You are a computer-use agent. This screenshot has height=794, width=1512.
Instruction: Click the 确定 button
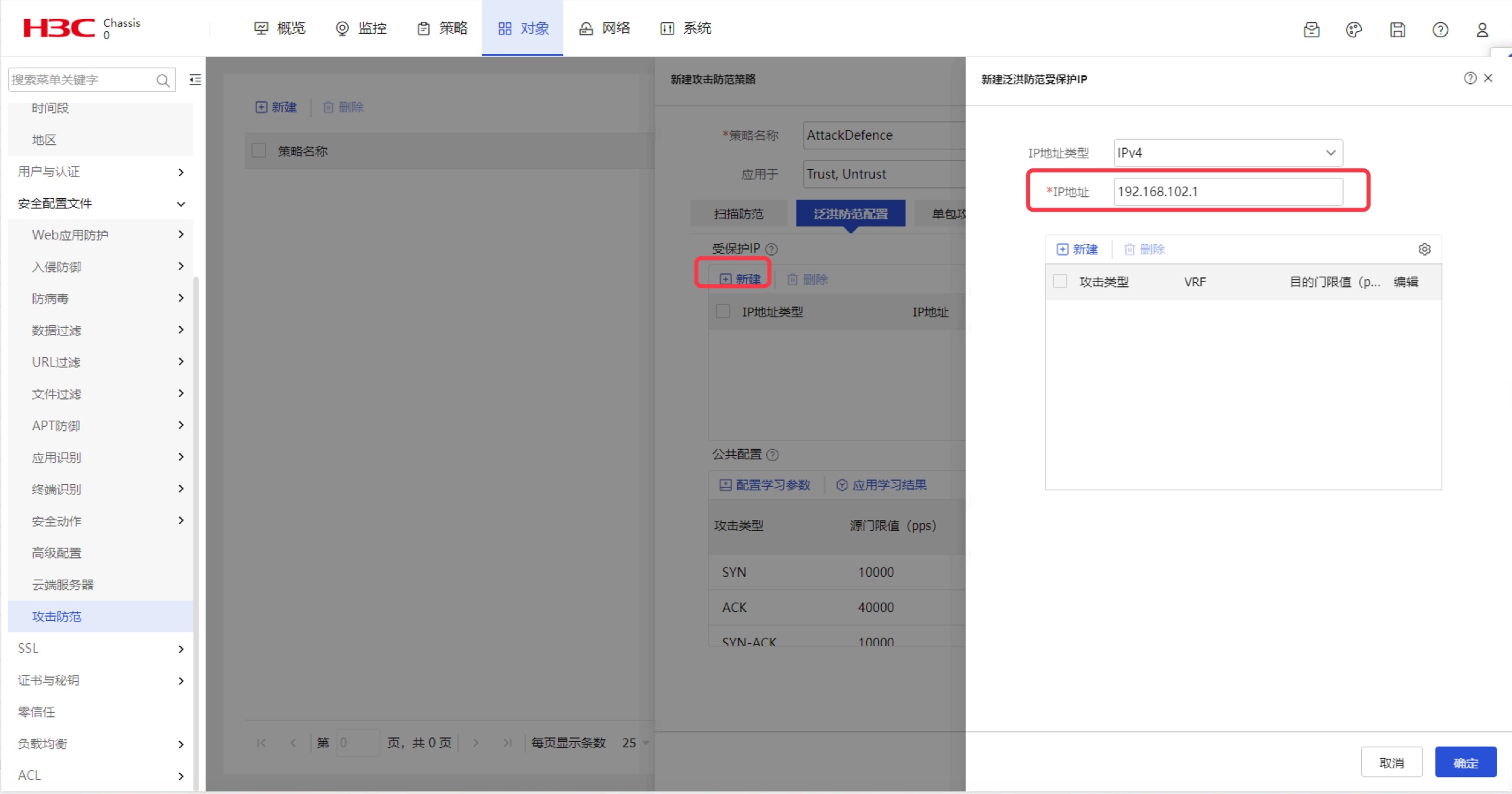(x=1466, y=763)
